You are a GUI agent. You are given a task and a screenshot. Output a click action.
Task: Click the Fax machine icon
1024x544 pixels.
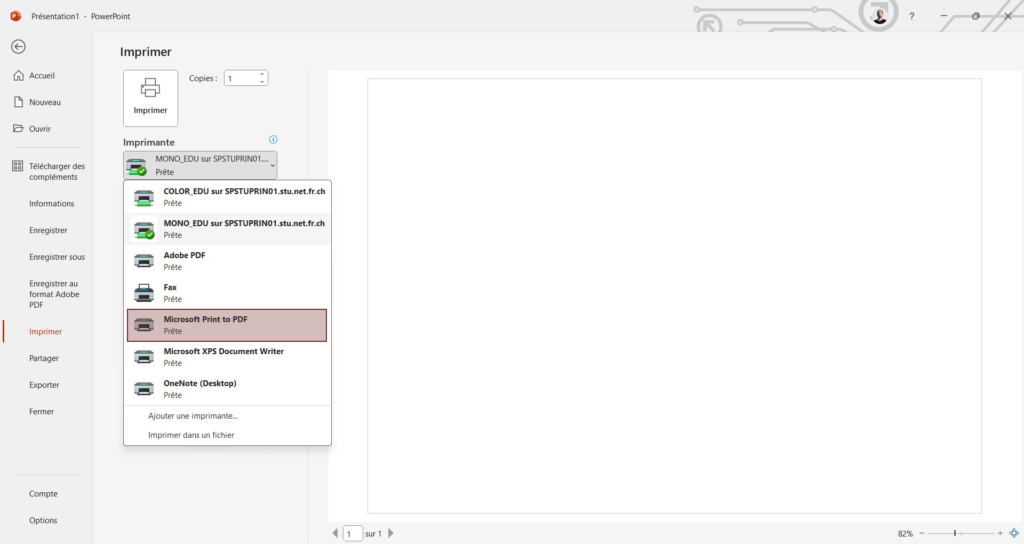(x=144, y=293)
